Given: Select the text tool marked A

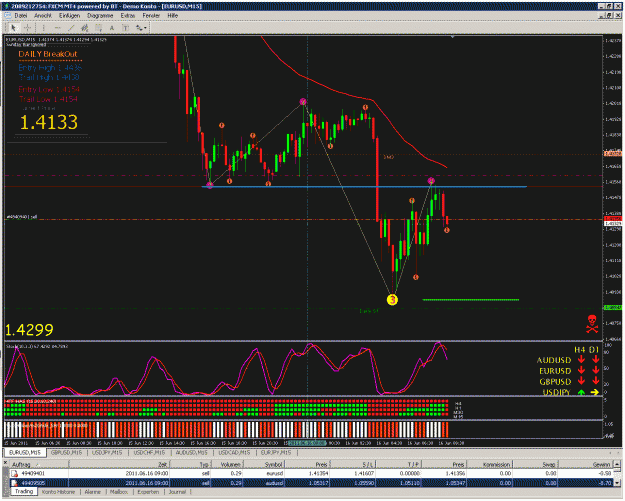Looking at the screenshot, I should (x=112, y=28).
